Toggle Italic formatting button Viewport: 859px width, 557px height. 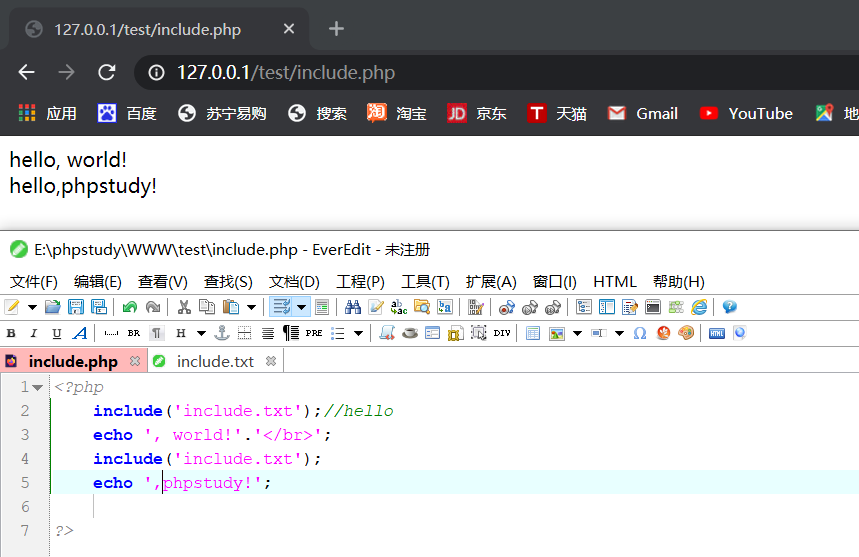(x=33, y=333)
